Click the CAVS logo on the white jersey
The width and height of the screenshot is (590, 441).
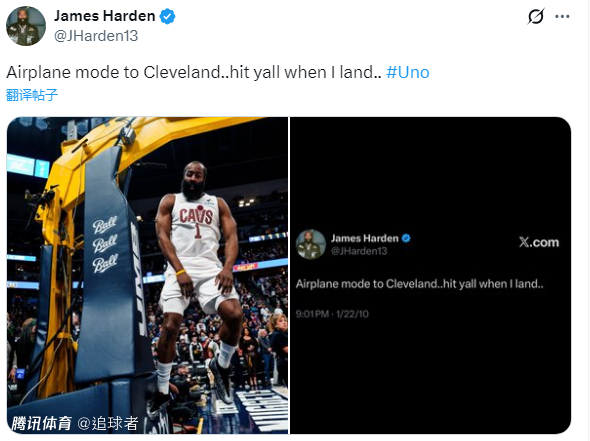pos(196,216)
